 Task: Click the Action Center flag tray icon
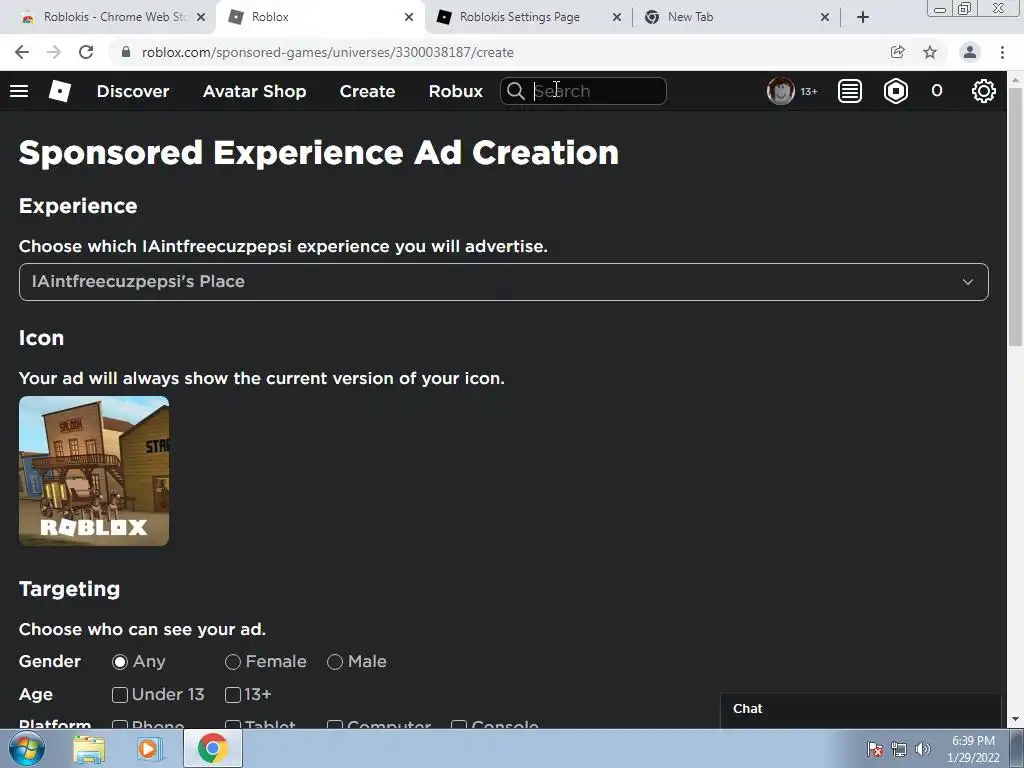(875, 749)
